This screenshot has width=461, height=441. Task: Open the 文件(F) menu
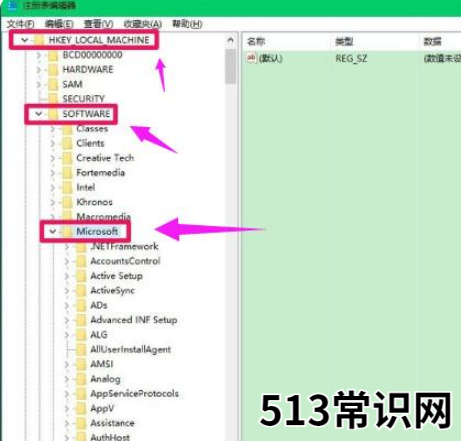(20, 24)
